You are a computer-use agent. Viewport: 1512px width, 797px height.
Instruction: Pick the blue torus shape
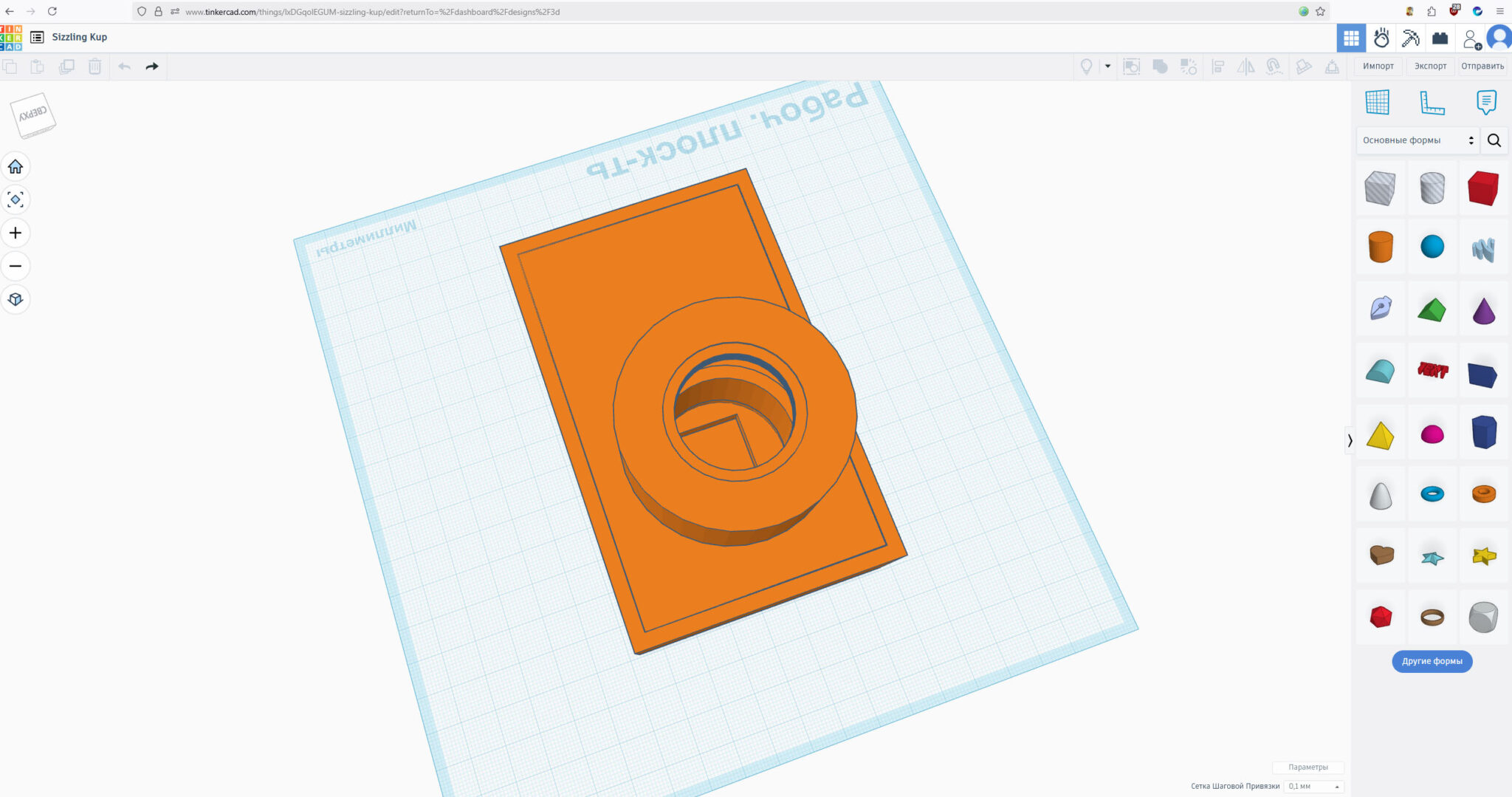[x=1432, y=493]
